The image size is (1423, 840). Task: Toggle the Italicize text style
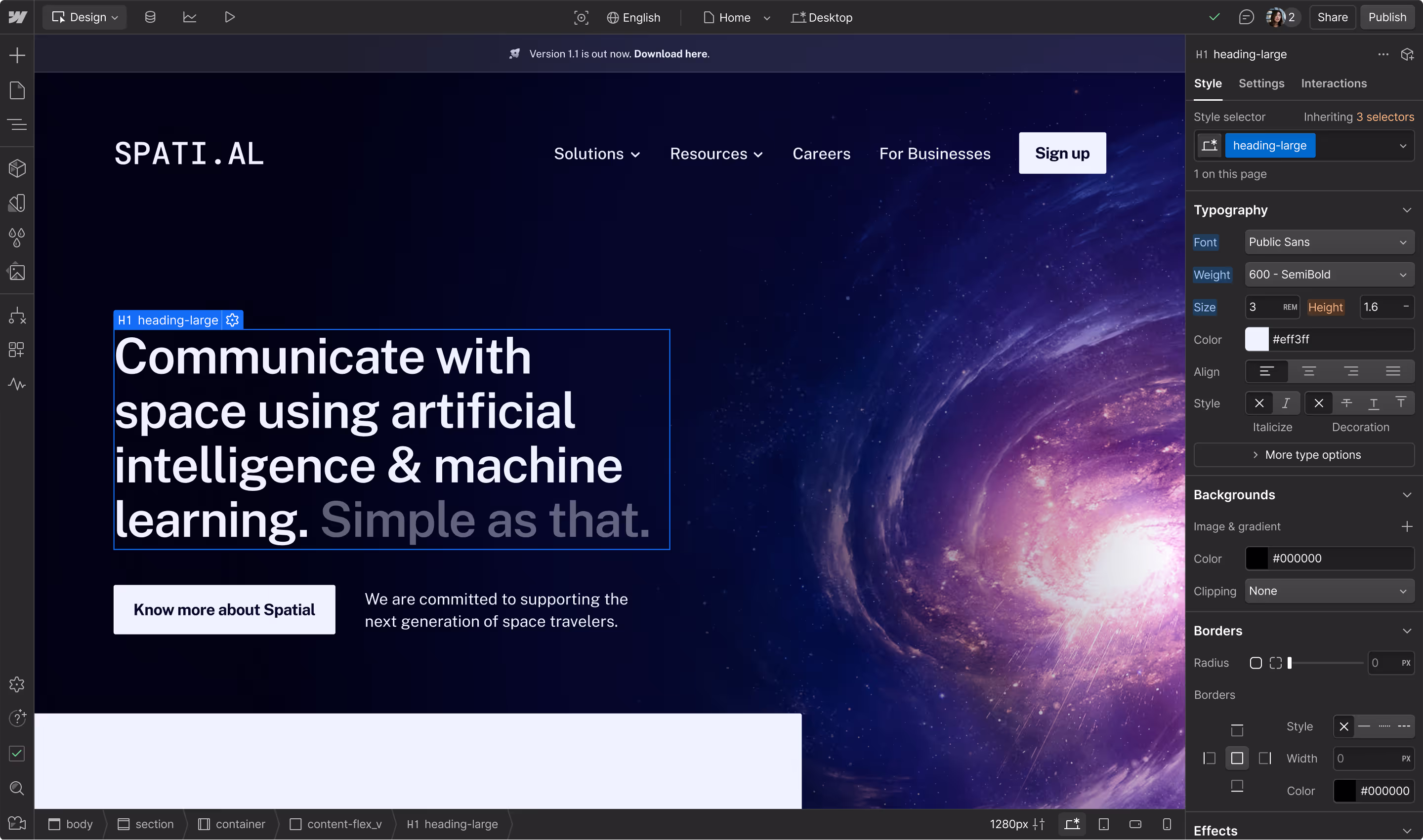1286,403
